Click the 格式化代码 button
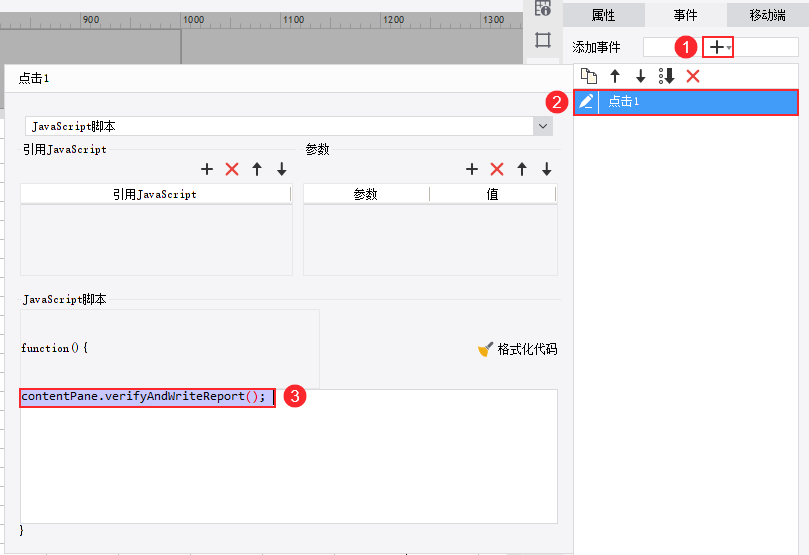 (x=517, y=349)
